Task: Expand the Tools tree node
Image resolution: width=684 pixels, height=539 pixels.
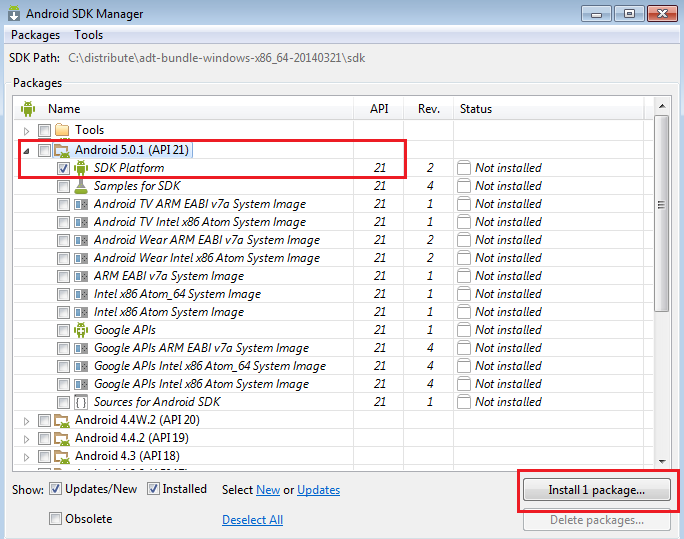Action: [x=27, y=131]
